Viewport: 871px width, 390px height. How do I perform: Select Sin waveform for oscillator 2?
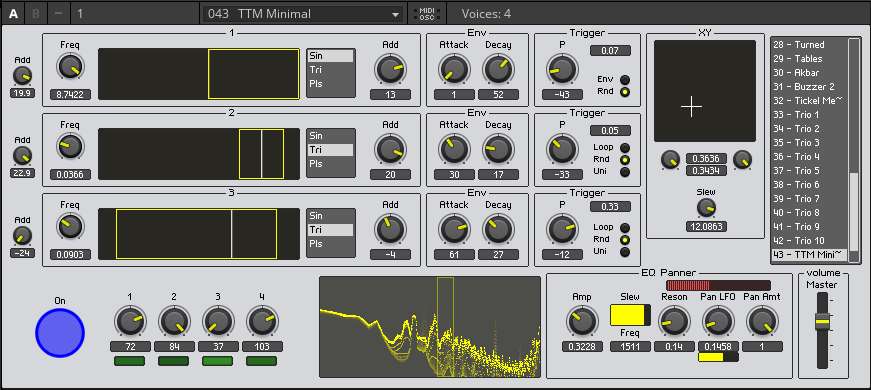pos(331,136)
